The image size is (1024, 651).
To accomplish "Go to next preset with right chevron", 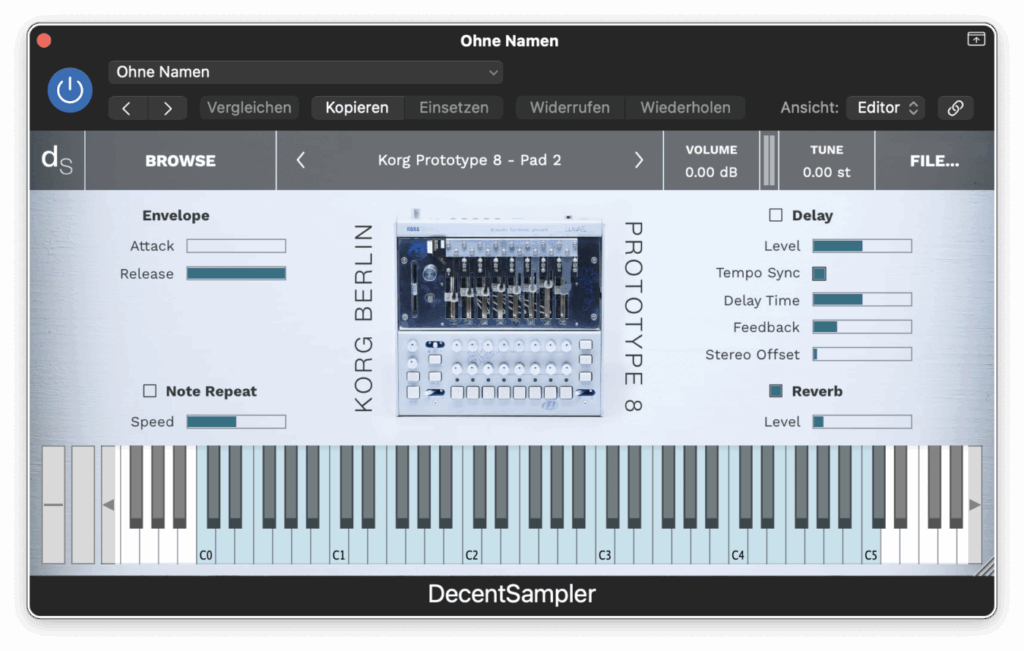I will [x=167, y=108].
